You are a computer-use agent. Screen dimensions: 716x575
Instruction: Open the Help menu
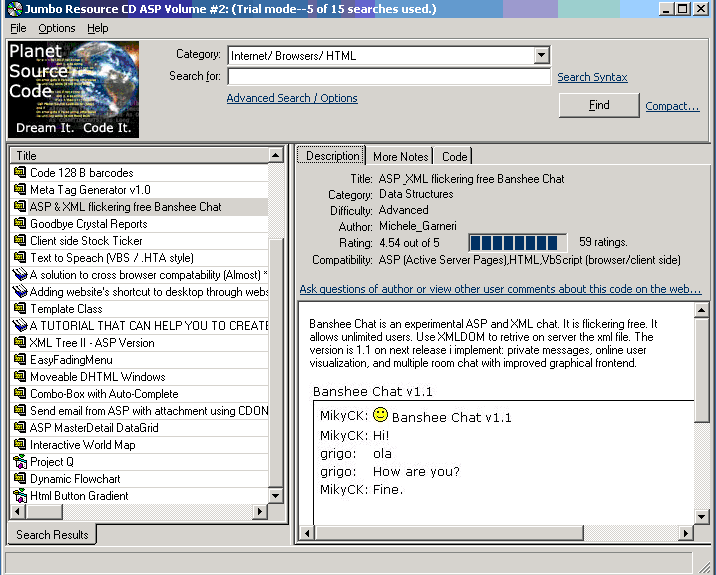(x=98, y=28)
